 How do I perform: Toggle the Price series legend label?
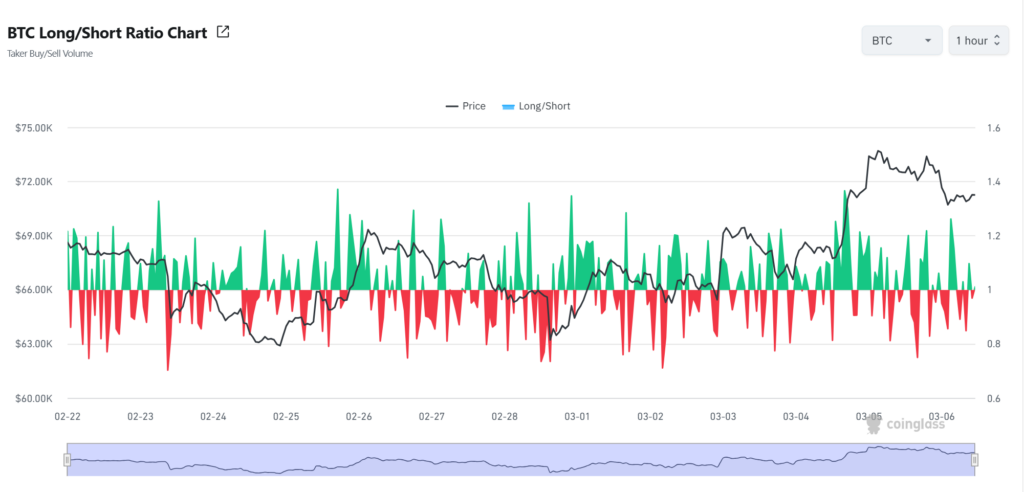pyautogui.click(x=474, y=106)
